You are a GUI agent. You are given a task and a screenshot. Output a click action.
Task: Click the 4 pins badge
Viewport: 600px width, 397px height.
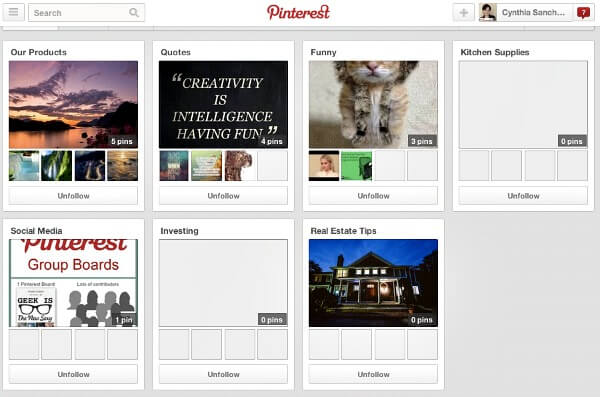[272, 142]
